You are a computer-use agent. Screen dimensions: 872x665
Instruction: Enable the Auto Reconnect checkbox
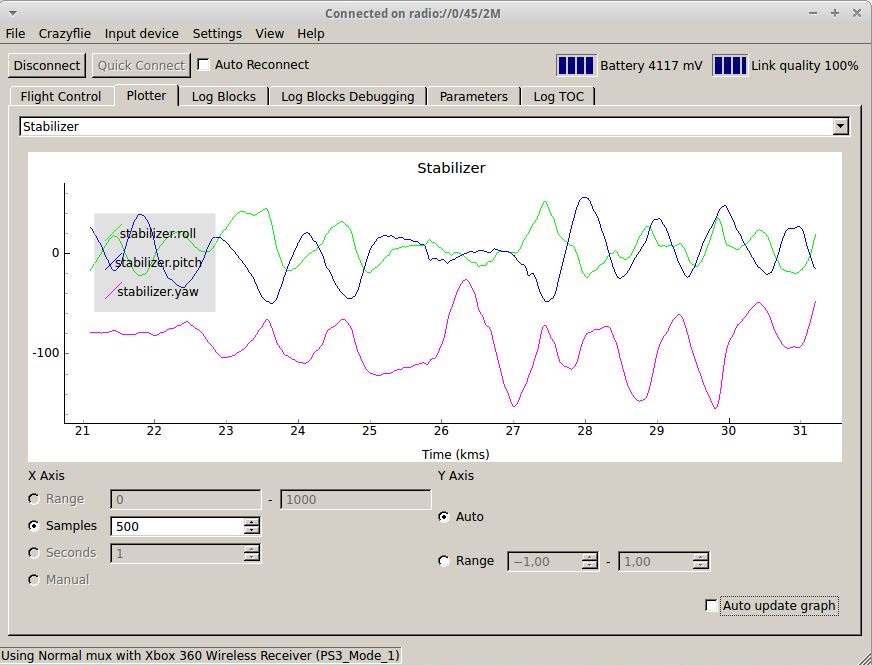click(204, 65)
